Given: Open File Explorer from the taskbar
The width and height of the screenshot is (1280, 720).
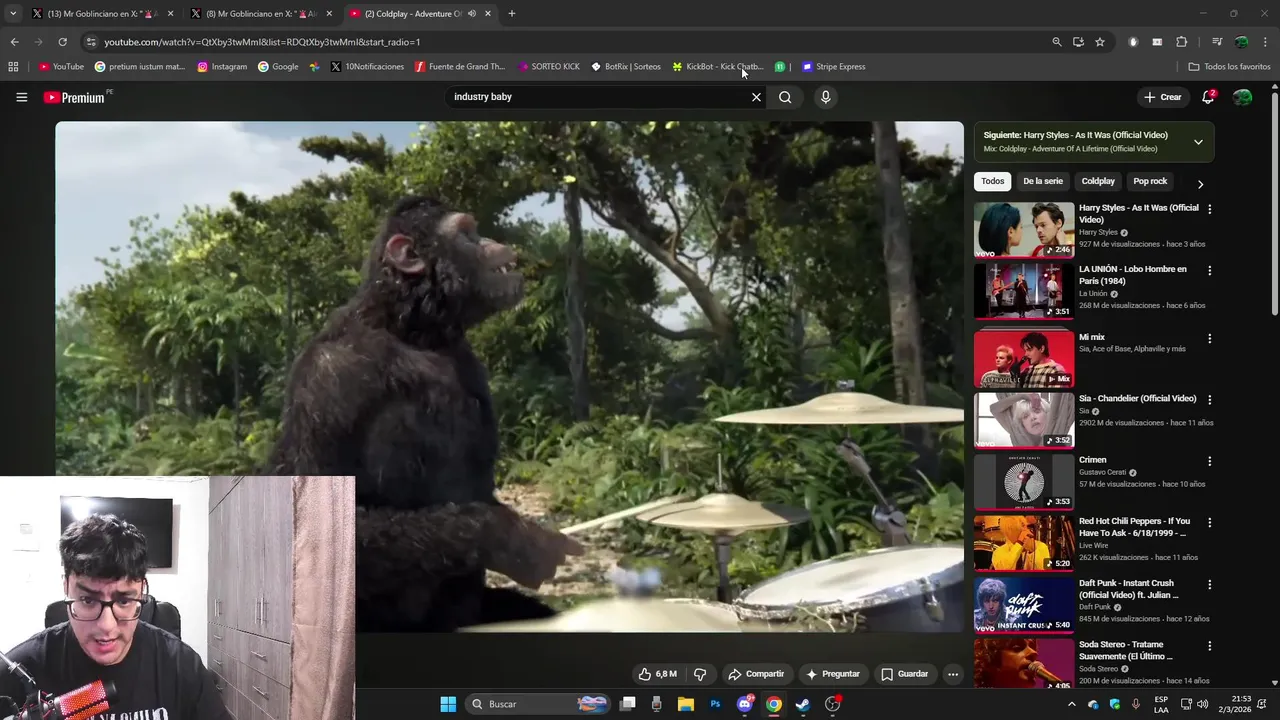Looking at the screenshot, I should [x=686, y=704].
